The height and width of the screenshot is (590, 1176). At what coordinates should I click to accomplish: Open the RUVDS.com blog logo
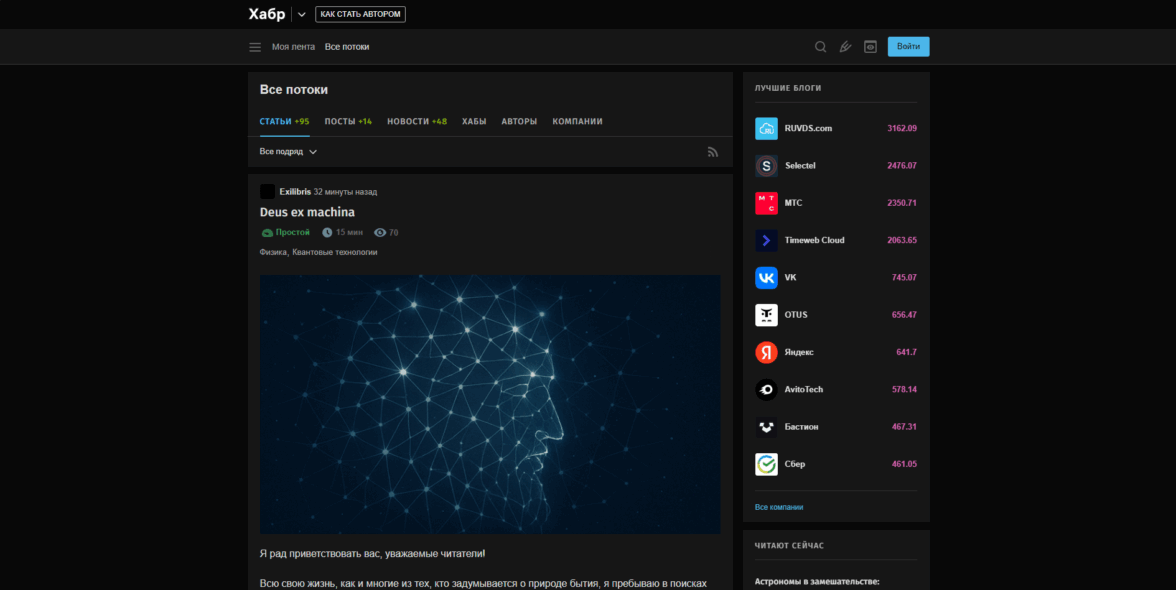766,128
